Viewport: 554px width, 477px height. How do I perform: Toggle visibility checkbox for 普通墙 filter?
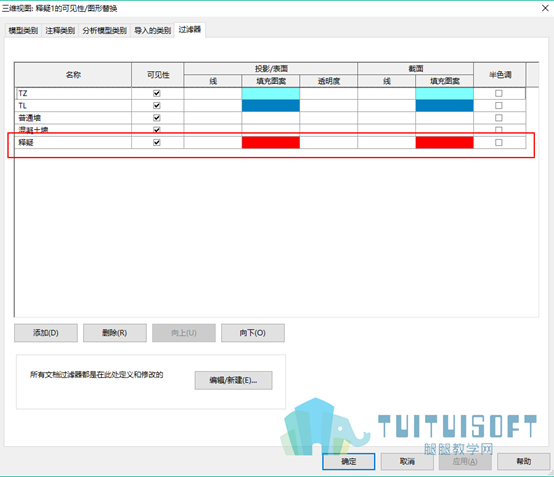[x=157, y=118]
